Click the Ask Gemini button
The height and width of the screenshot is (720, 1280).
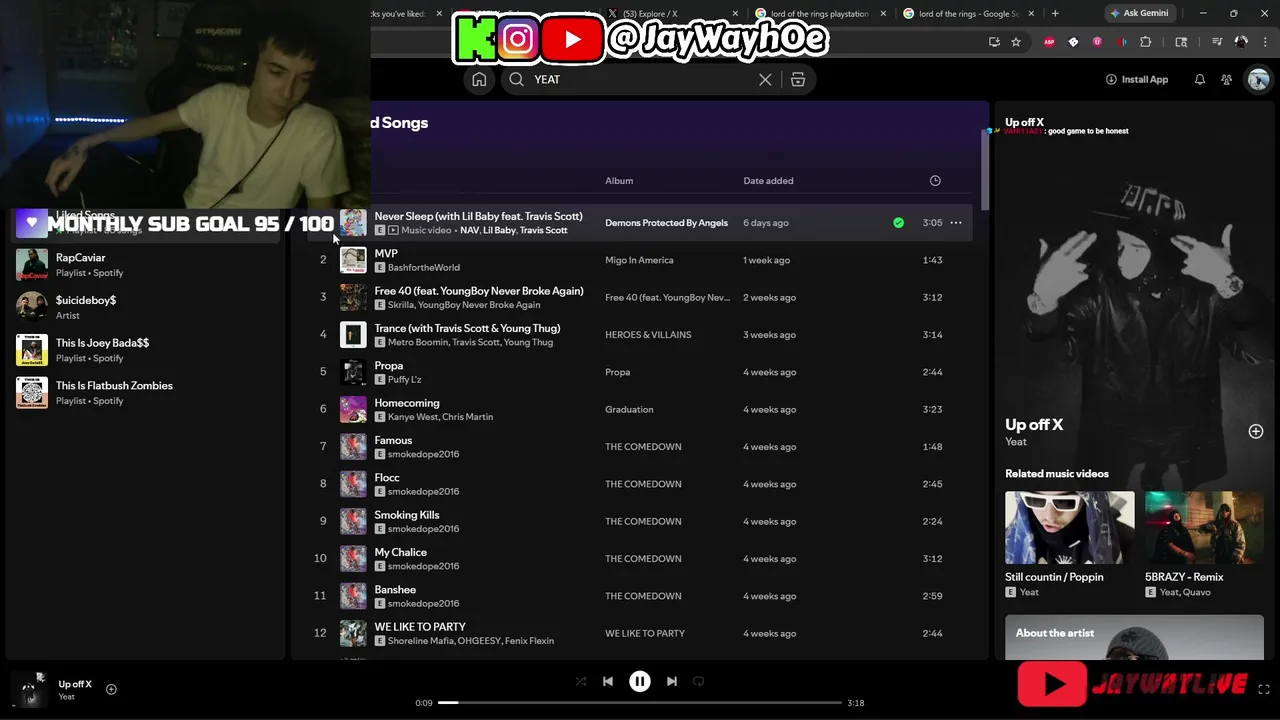pos(1139,14)
